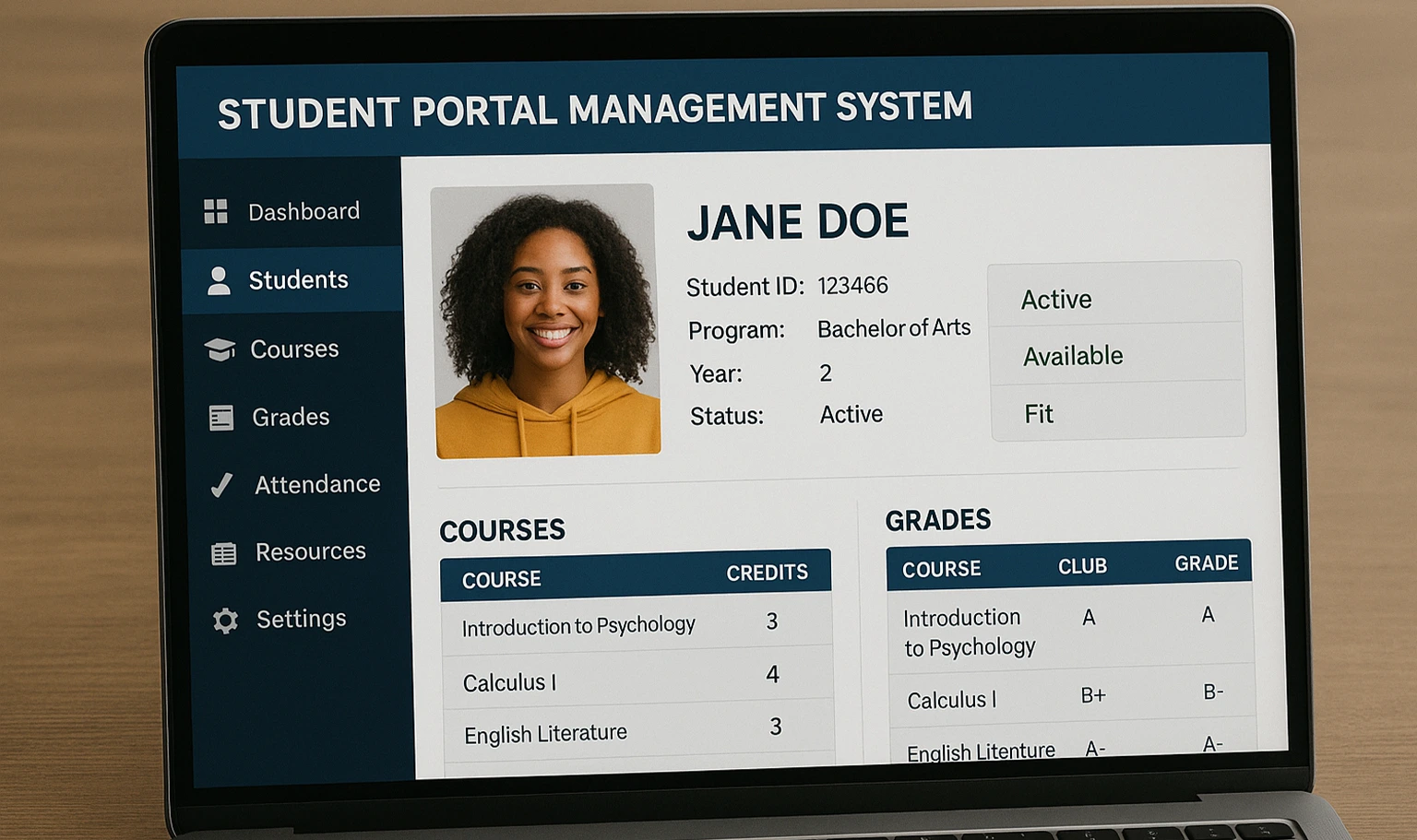Viewport: 1417px width, 840px height.
Task: Click the Students person icon in sidebar
Action: tap(220, 279)
